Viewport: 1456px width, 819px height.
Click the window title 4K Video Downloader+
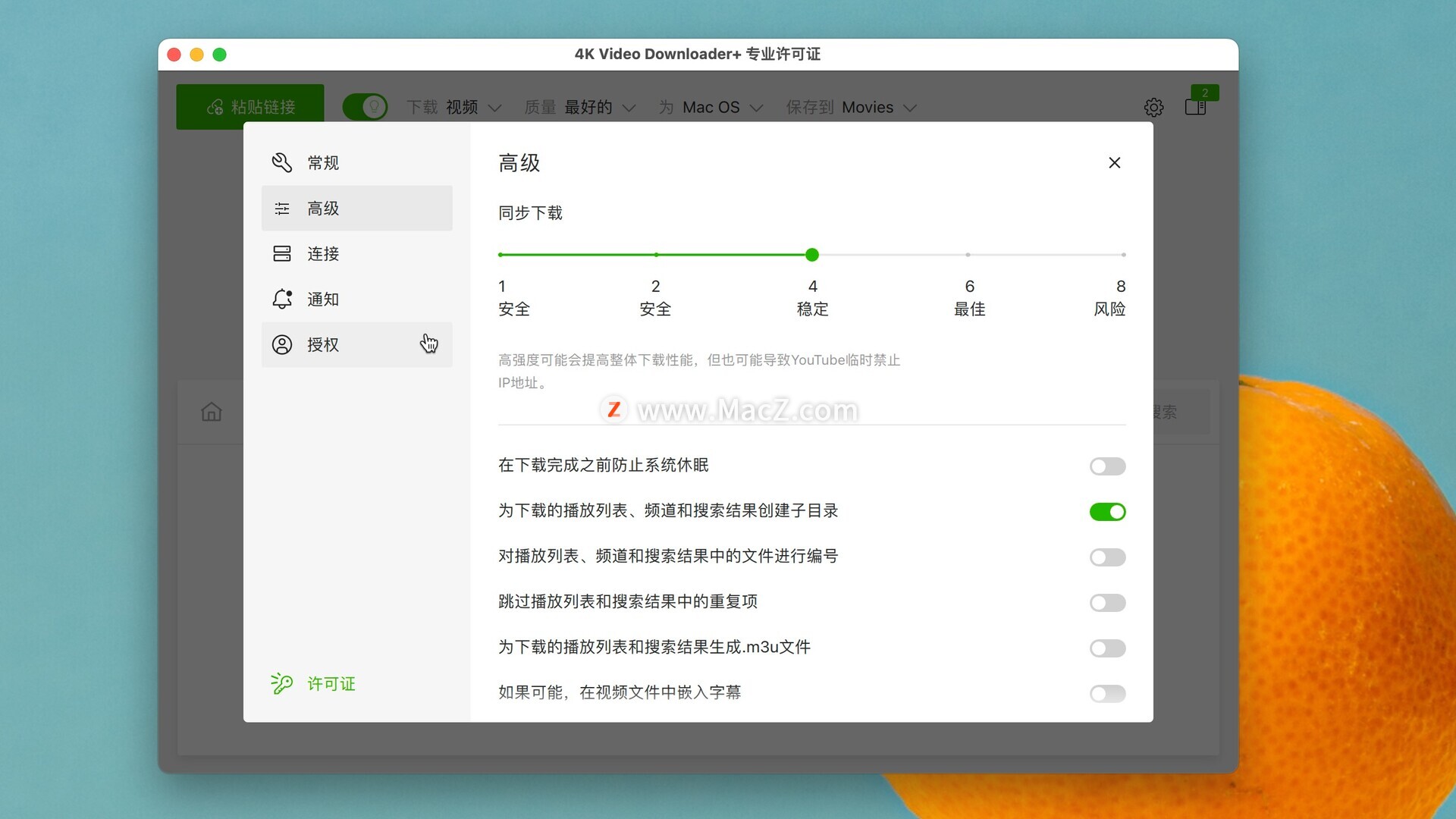point(698,54)
